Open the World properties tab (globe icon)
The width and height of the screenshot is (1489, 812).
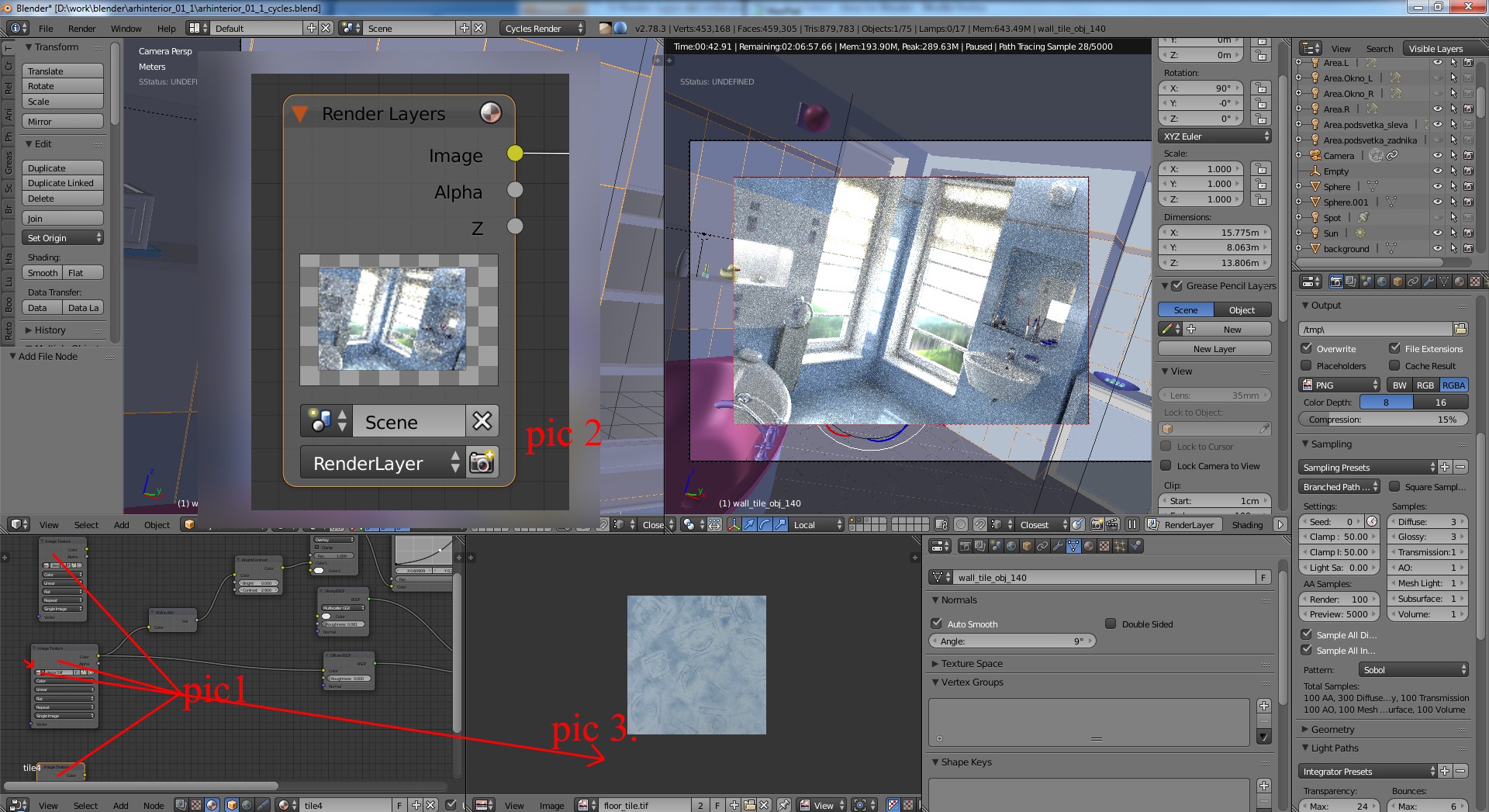(1382, 282)
